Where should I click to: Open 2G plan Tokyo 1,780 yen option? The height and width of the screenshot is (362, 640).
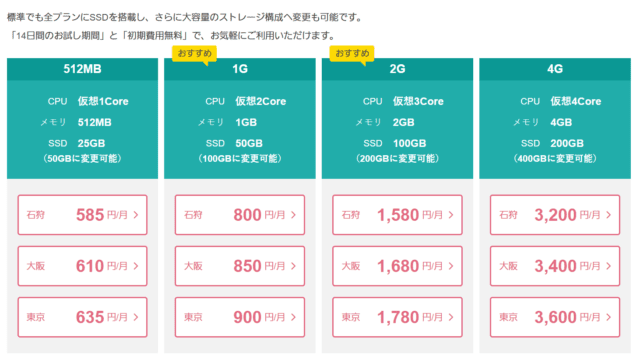coord(398,317)
